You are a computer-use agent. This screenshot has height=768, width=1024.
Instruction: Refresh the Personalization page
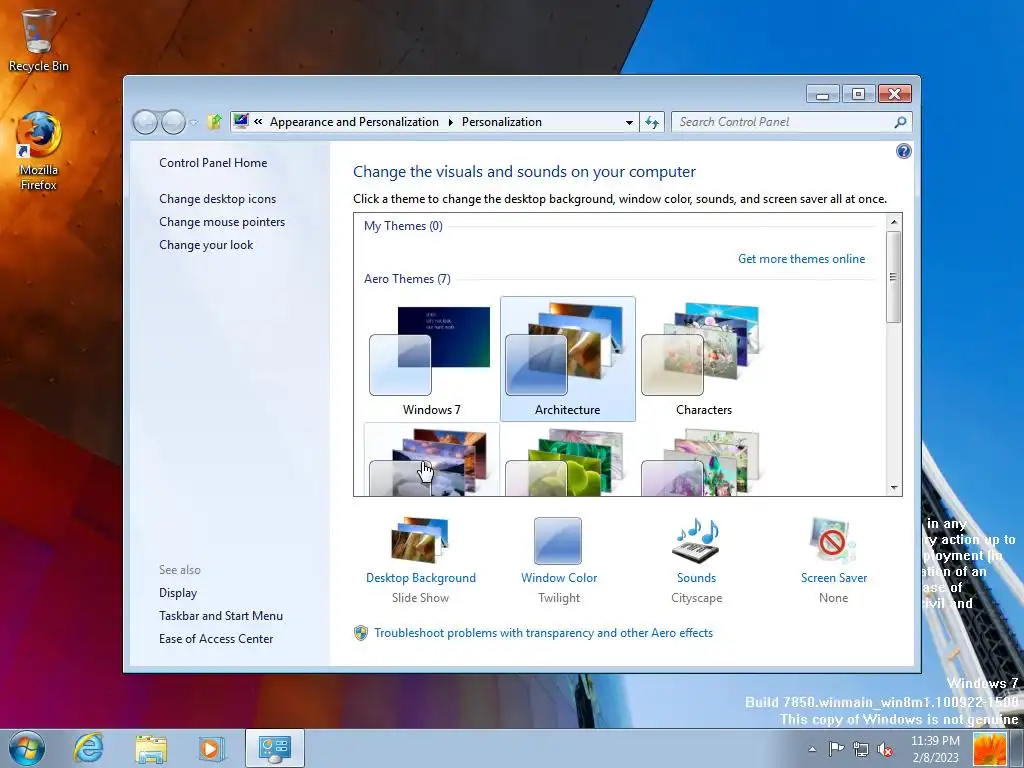click(x=652, y=122)
